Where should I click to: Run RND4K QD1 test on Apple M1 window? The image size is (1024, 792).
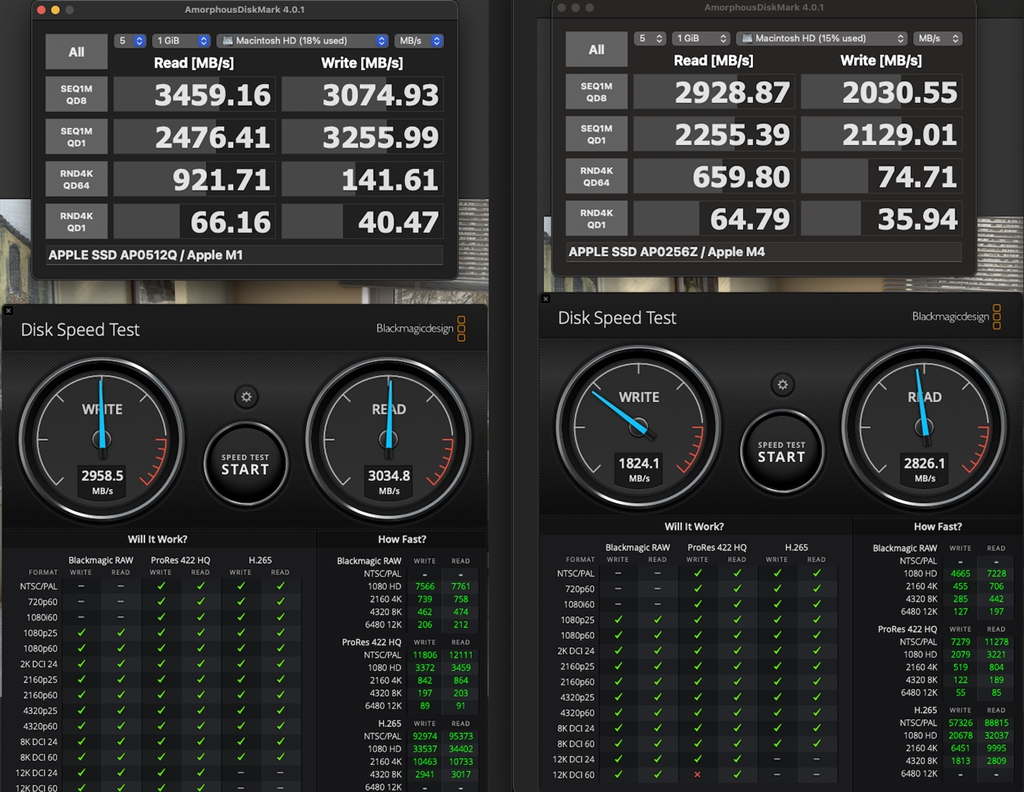click(x=76, y=221)
